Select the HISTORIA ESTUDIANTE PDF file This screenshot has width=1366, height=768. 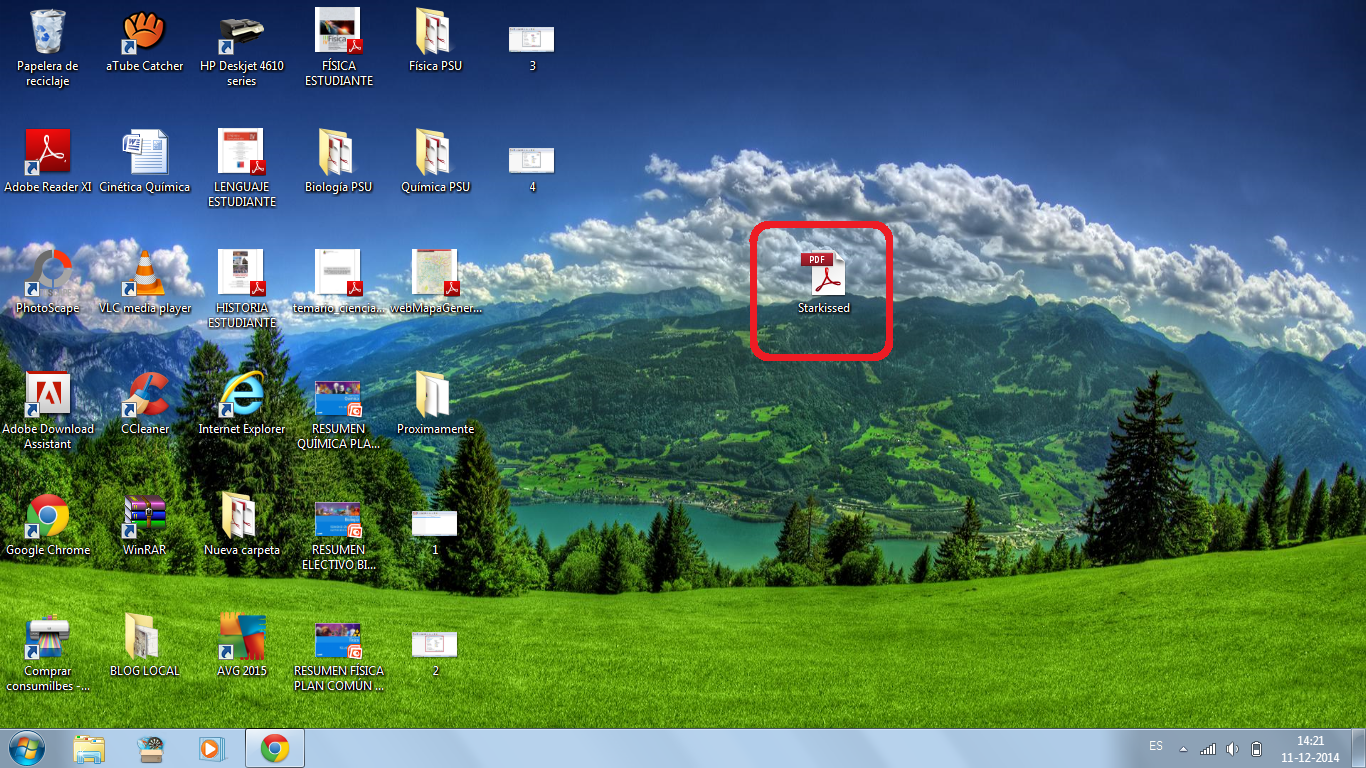[241, 289]
